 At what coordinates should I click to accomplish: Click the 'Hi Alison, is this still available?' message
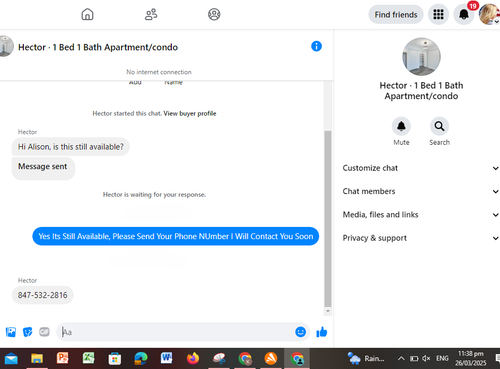click(71, 147)
